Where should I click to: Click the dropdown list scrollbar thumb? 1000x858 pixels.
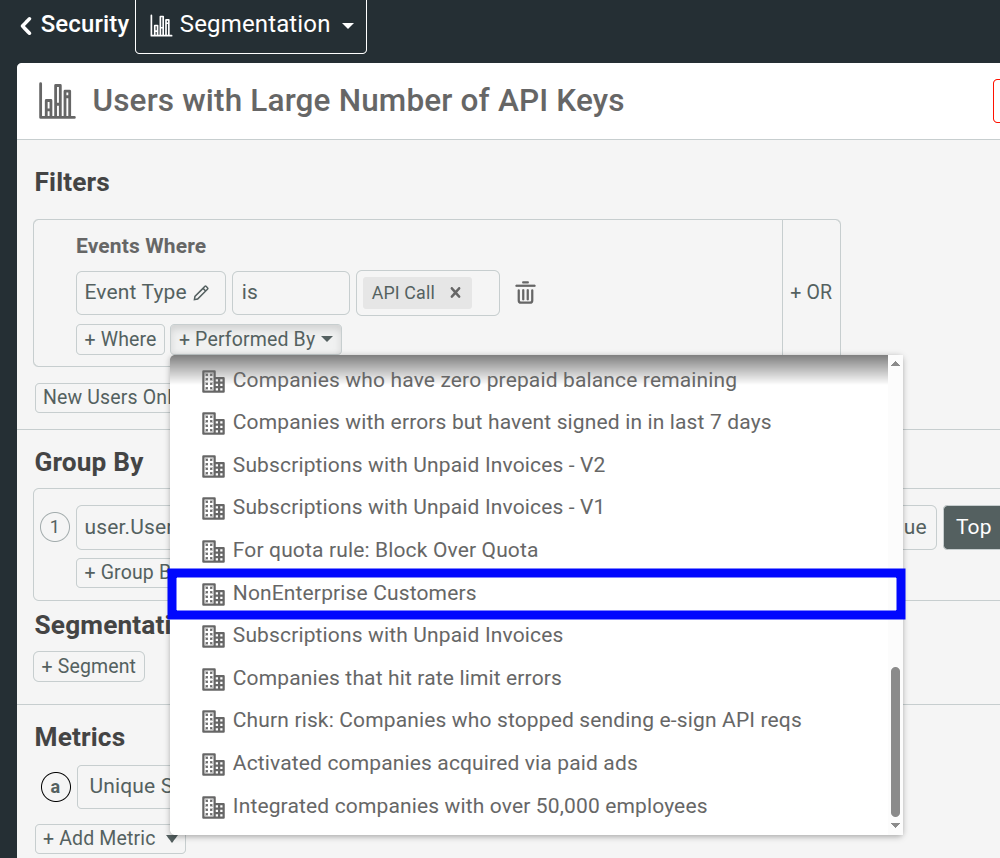(x=895, y=740)
